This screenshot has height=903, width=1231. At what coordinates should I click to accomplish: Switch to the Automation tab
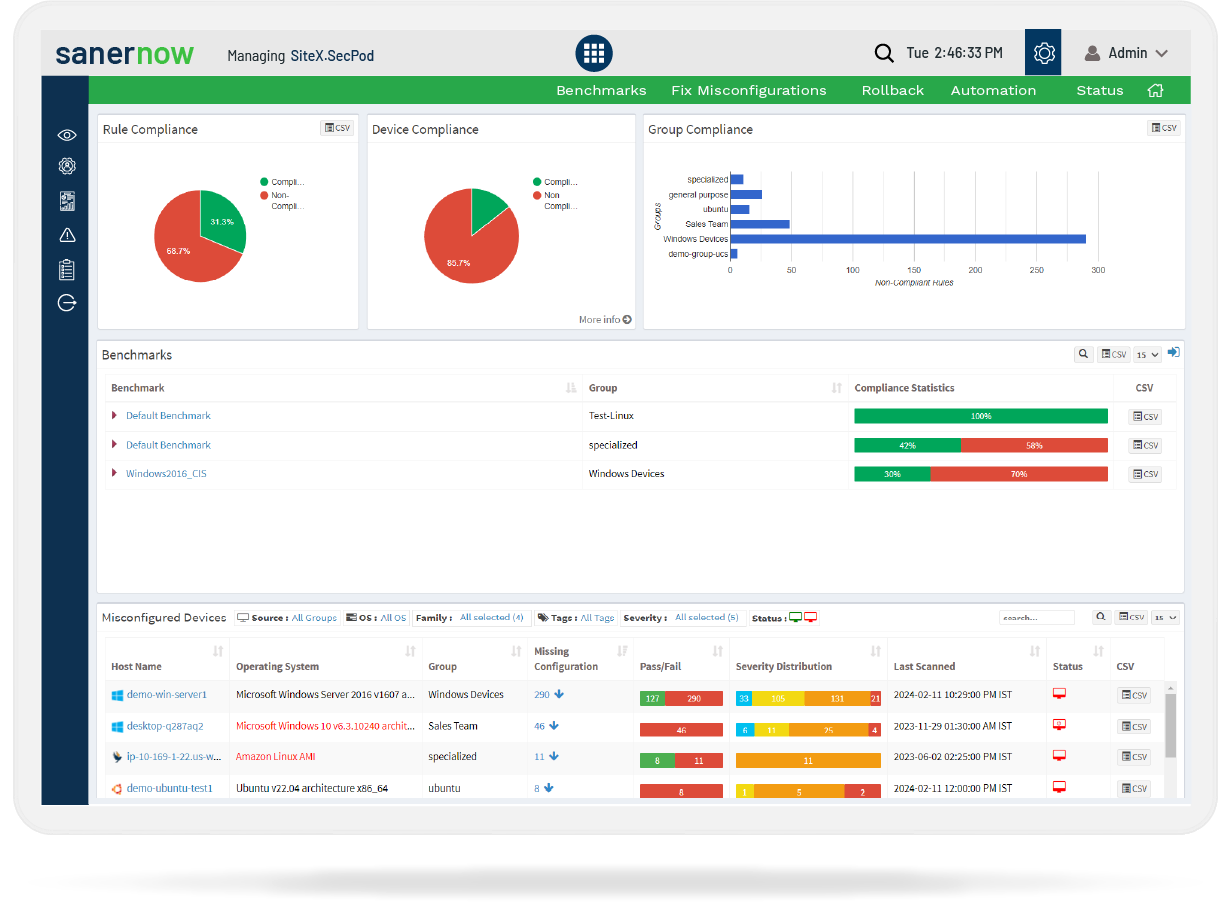993,90
